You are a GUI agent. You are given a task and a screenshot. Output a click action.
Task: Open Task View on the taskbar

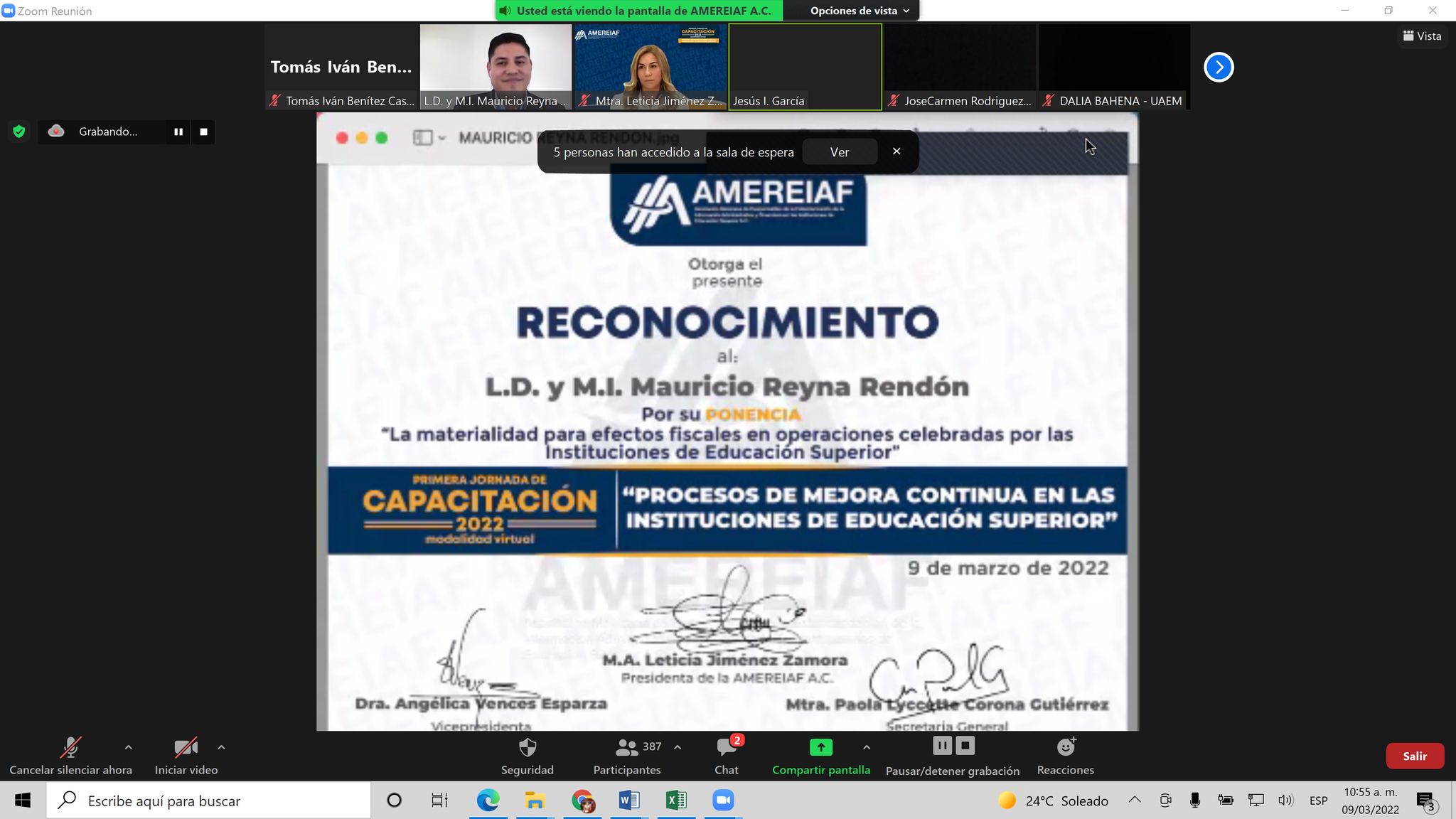click(440, 801)
